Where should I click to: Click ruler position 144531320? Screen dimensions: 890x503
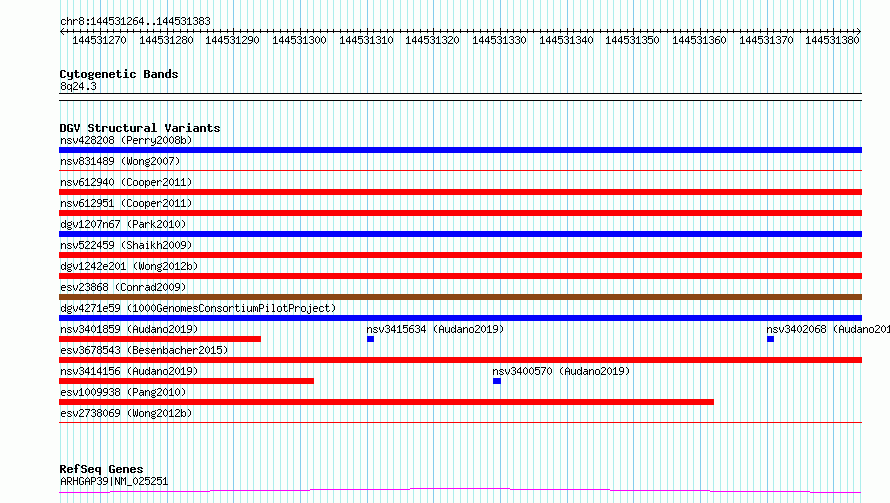[432, 40]
